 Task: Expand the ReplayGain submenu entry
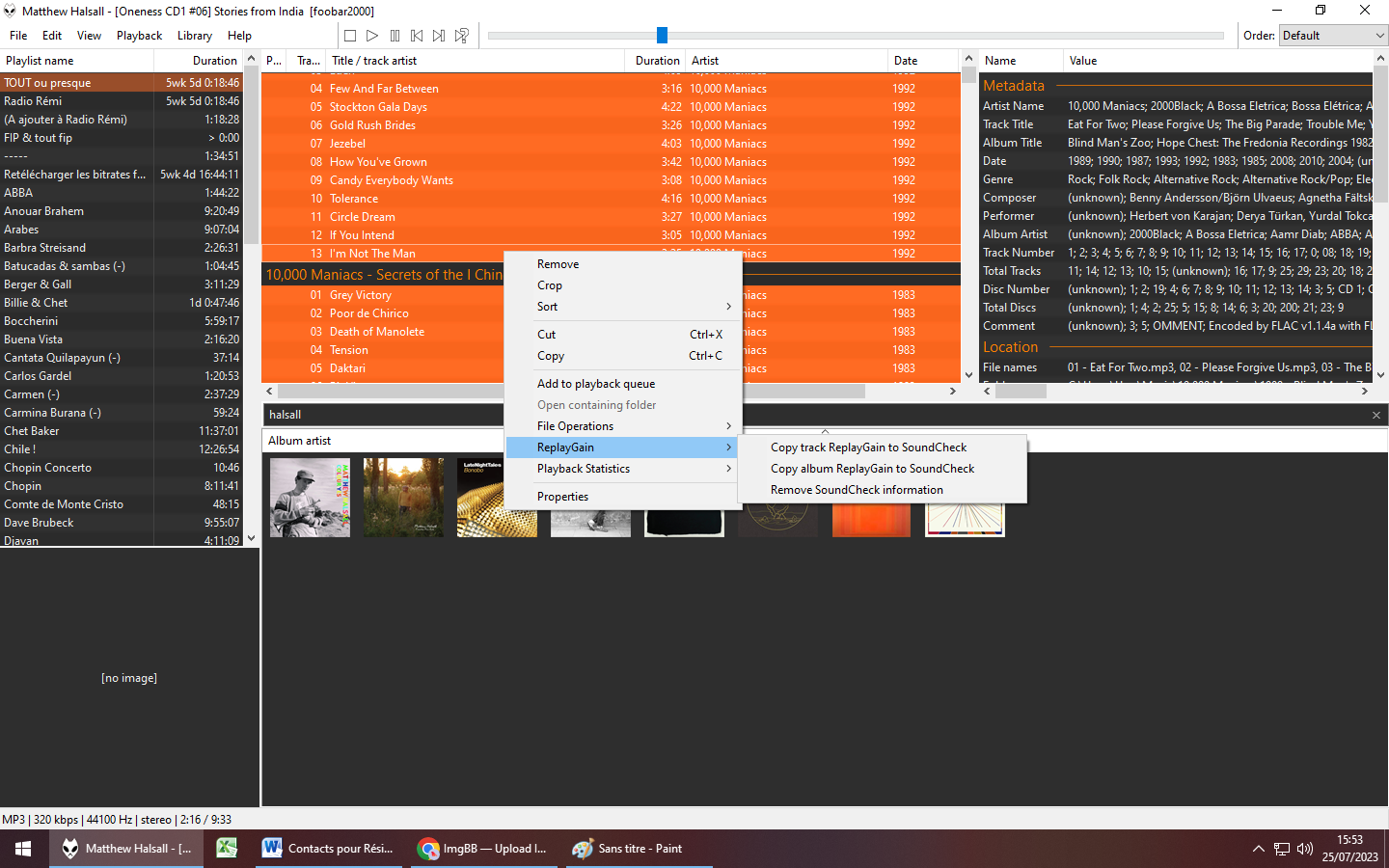(623, 448)
